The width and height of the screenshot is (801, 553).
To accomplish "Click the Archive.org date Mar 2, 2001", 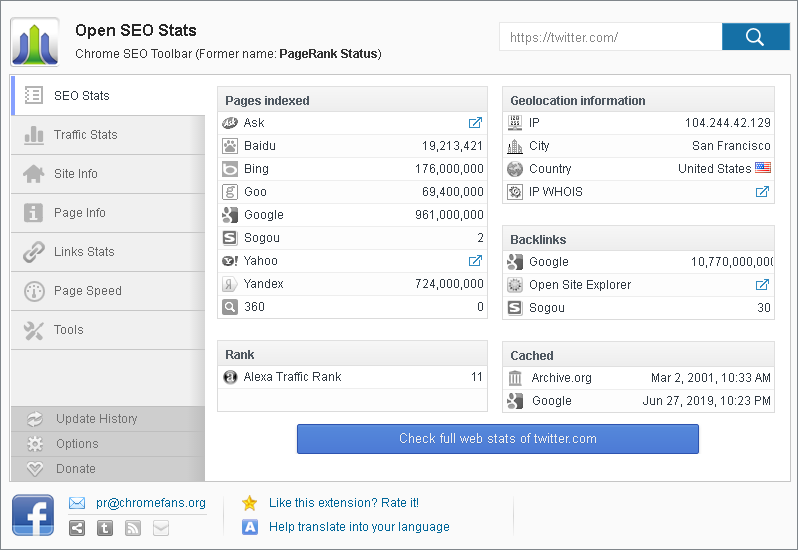I will tap(711, 378).
